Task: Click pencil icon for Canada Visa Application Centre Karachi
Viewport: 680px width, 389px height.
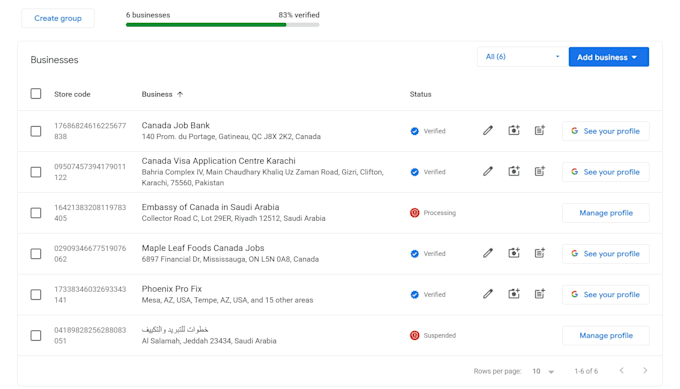Action: click(488, 171)
